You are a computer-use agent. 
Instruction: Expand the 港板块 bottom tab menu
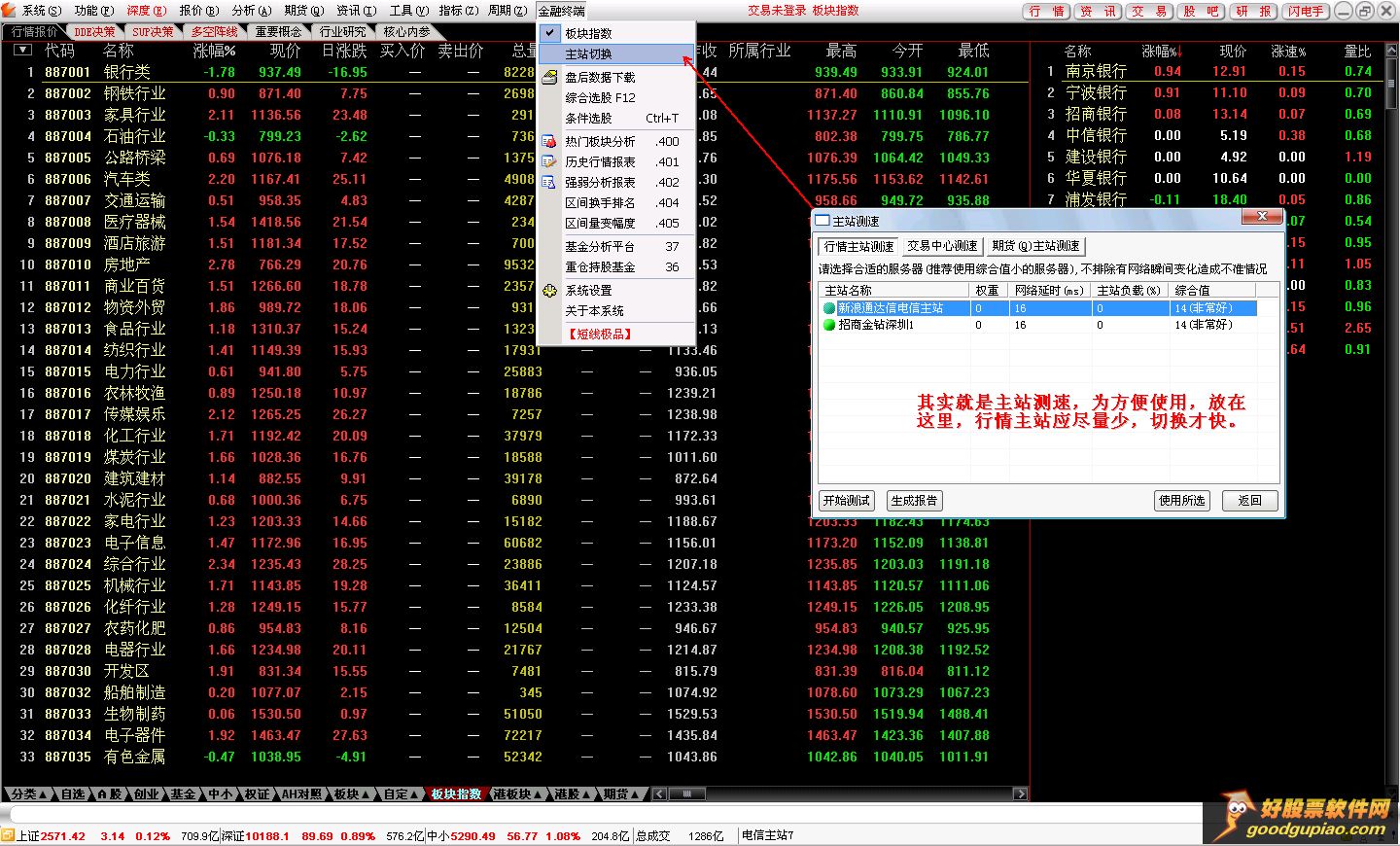536,794
